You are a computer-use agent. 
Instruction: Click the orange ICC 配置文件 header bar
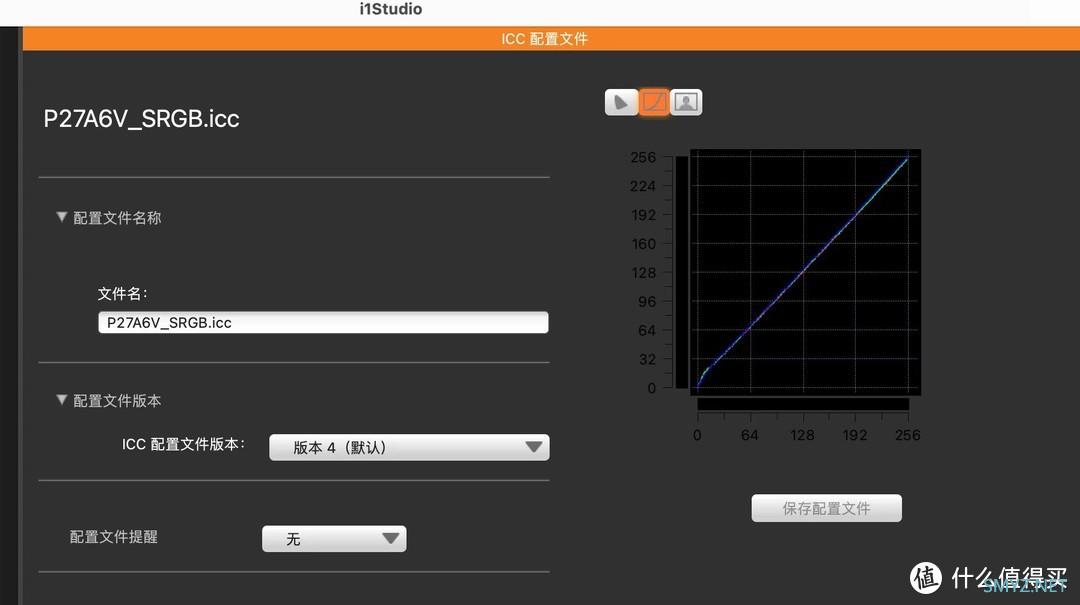tap(545, 39)
